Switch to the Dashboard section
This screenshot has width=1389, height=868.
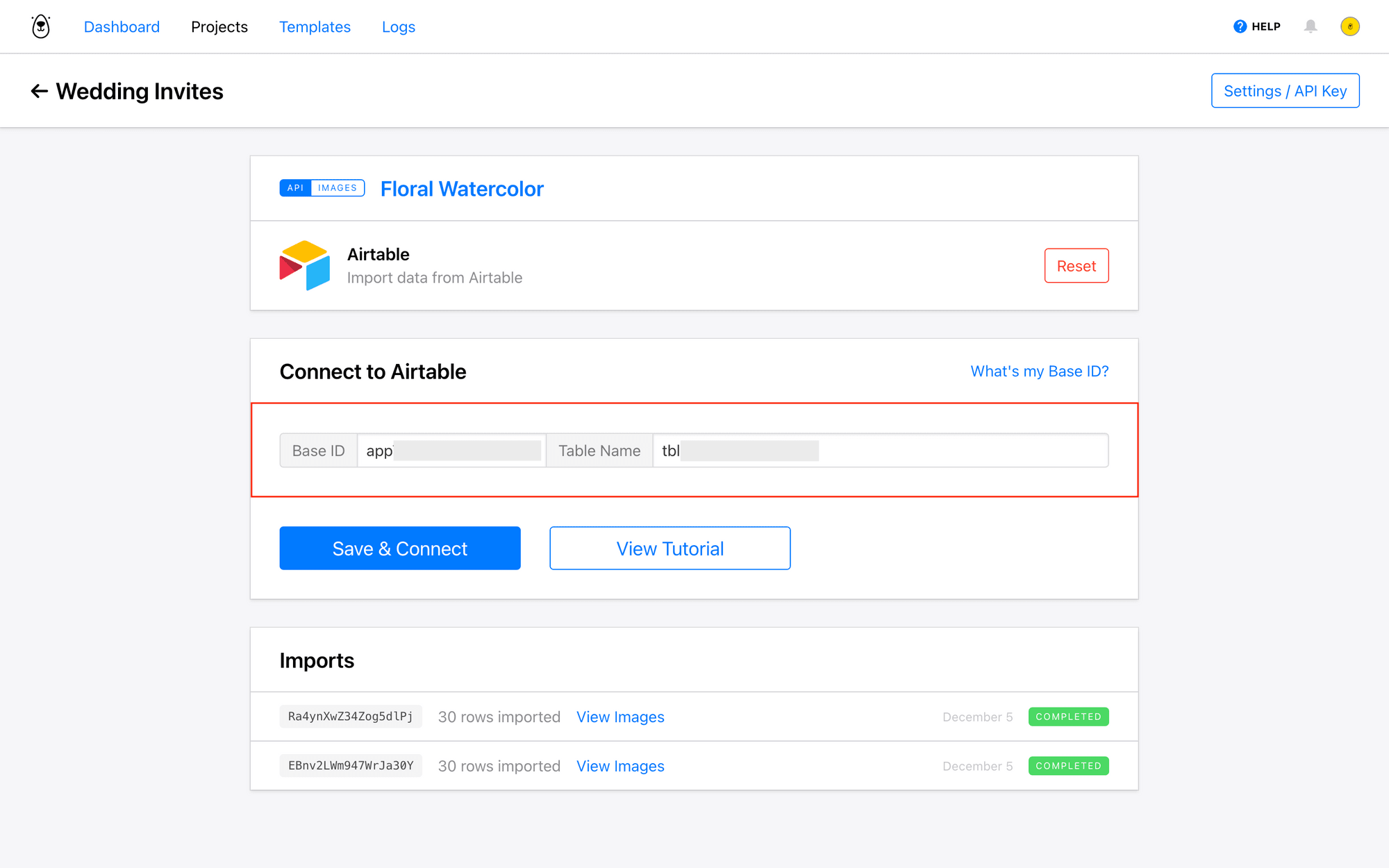[122, 26]
